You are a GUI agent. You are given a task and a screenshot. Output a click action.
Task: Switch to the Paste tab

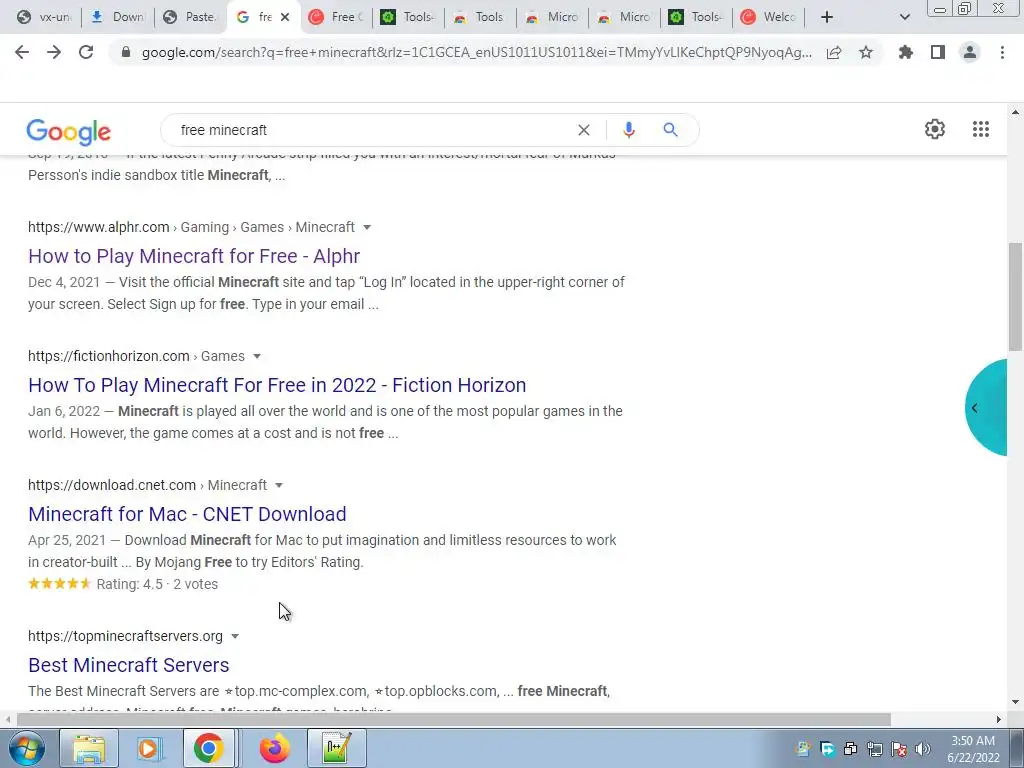point(191,17)
